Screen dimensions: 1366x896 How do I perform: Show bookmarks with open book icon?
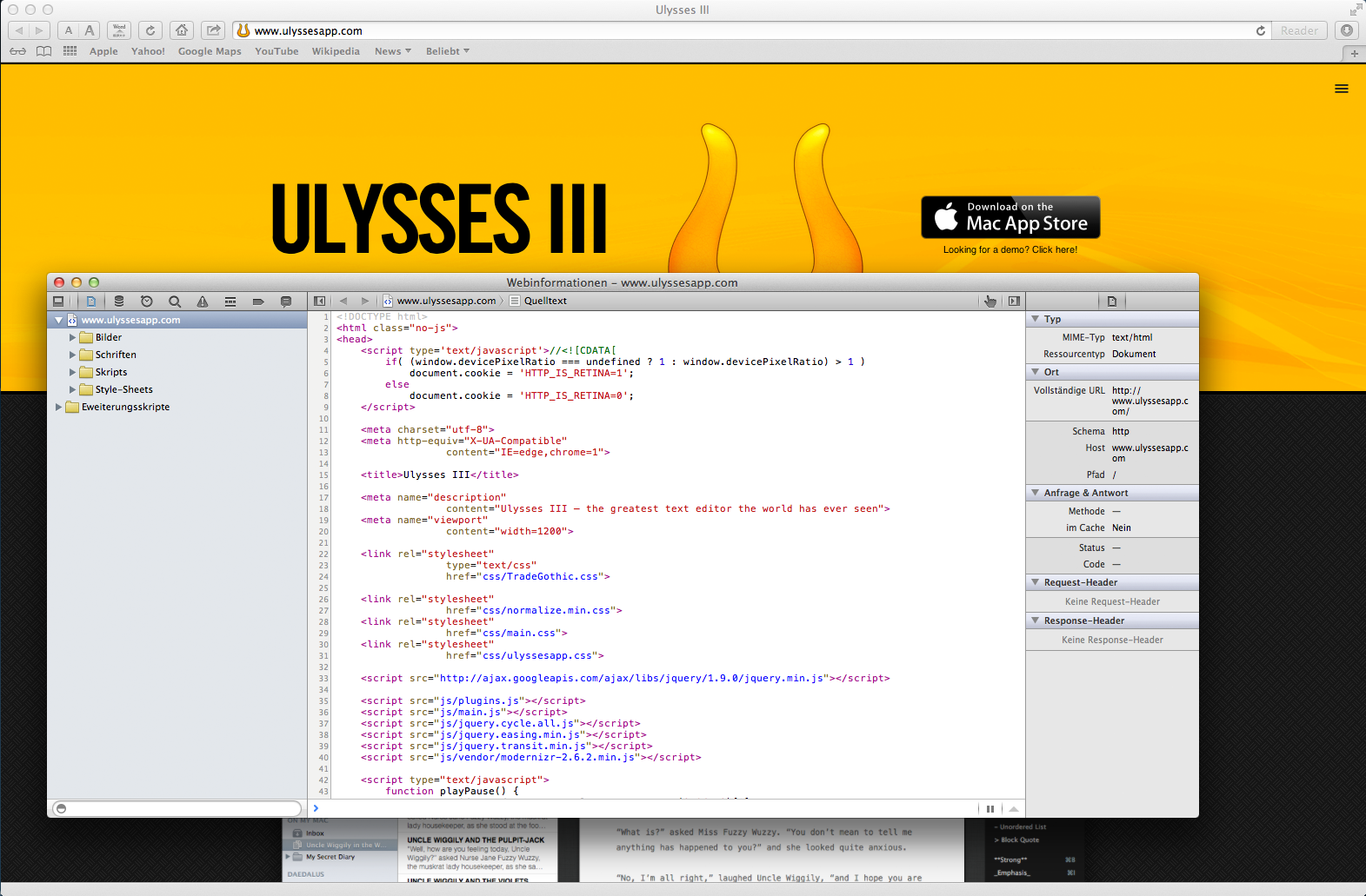pos(43,51)
